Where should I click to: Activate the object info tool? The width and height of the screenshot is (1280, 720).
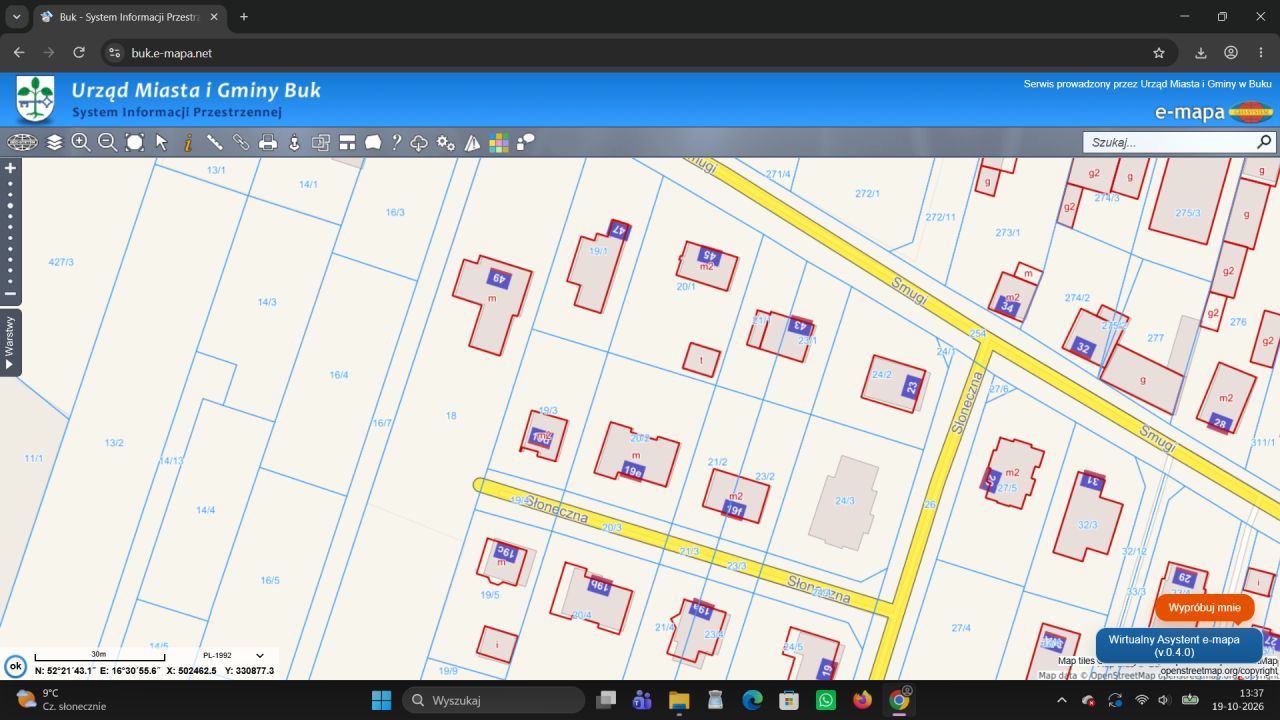click(188, 142)
